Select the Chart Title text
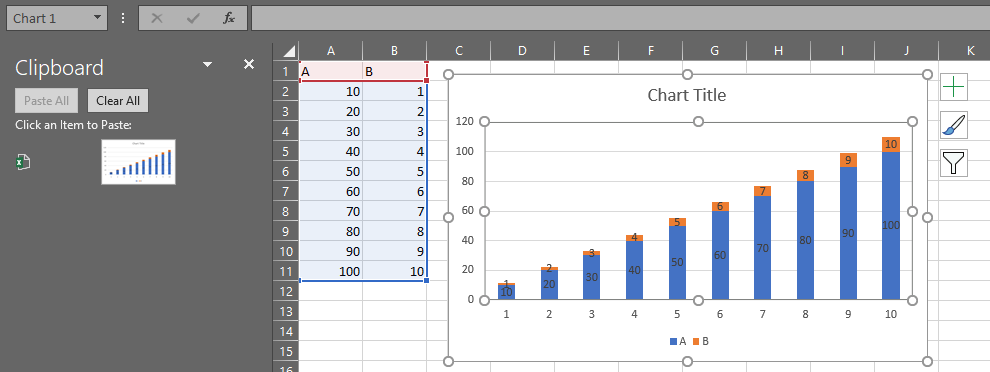This screenshot has height=372, width=990. point(687,95)
